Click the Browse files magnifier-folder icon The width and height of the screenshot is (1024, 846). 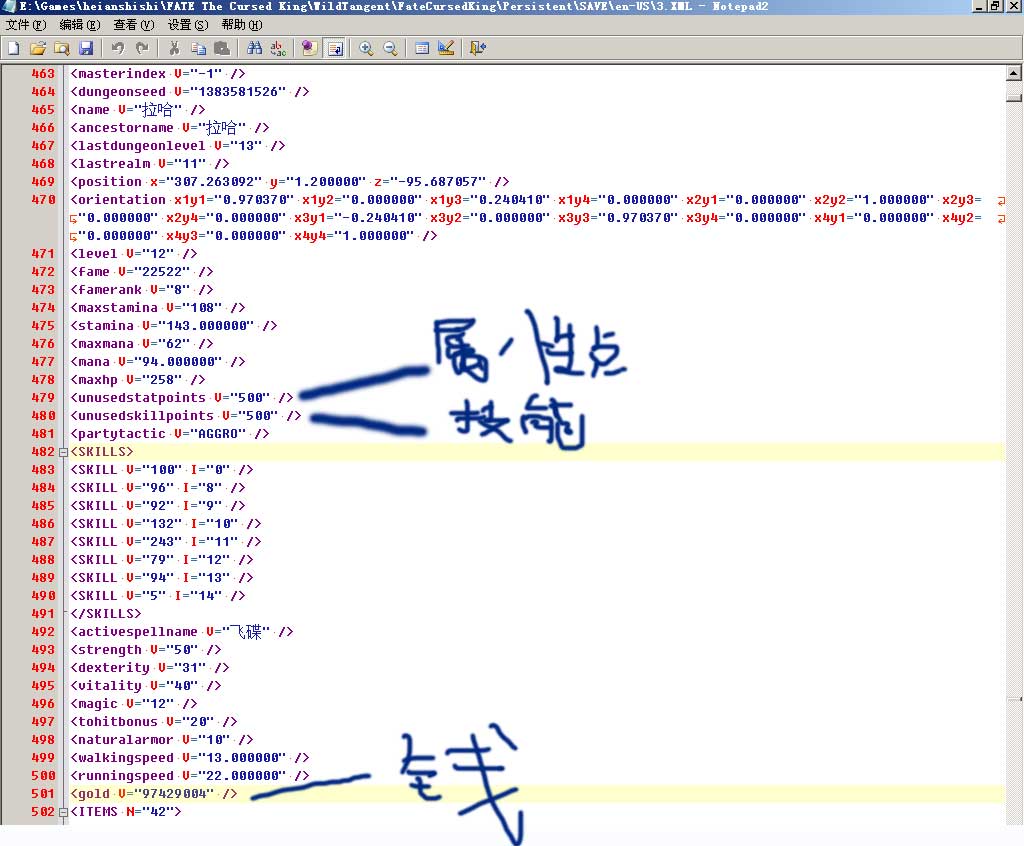62,48
